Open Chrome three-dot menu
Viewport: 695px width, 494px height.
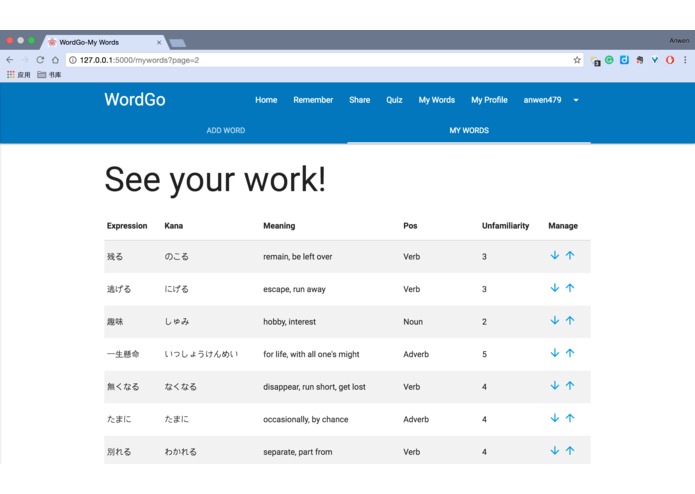(x=685, y=60)
